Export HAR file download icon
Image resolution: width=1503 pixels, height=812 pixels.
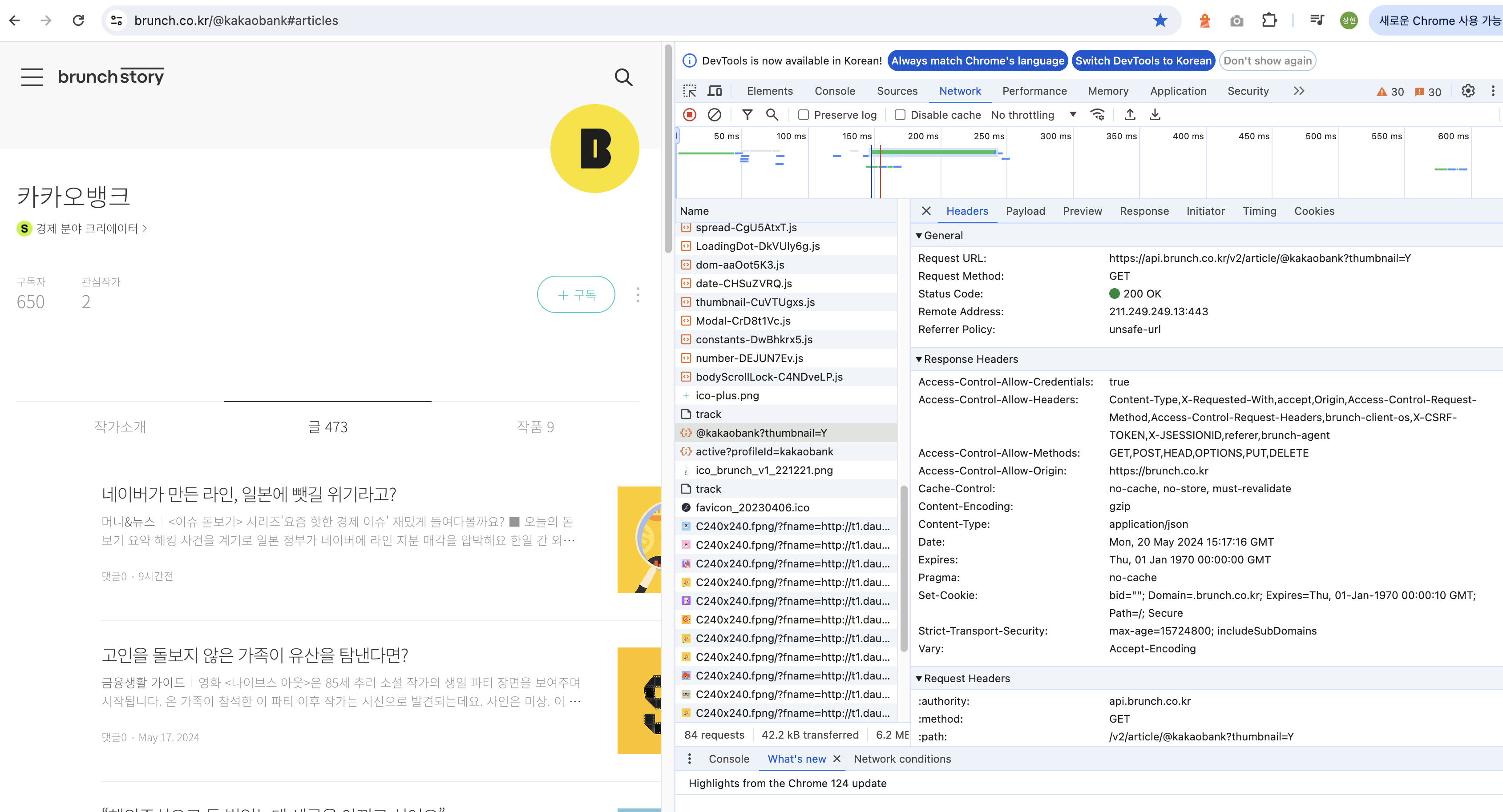[x=1155, y=115]
